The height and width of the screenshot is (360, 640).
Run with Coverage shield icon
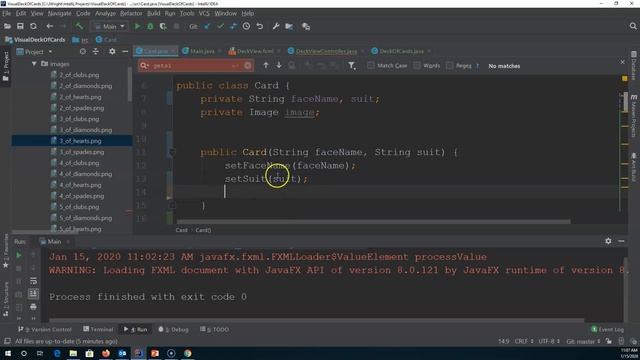point(163,26)
